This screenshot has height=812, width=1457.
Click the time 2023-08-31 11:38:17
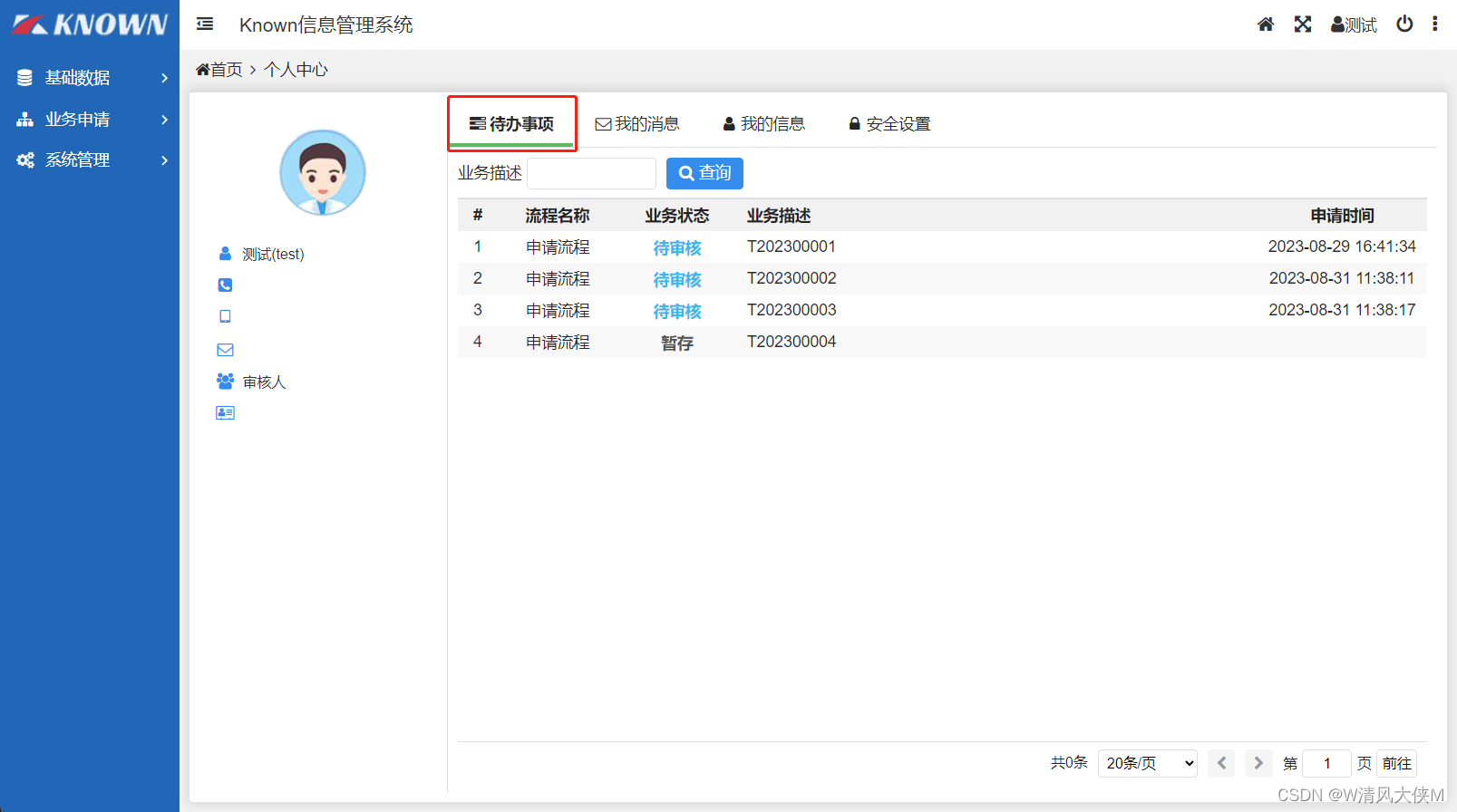[1342, 310]
